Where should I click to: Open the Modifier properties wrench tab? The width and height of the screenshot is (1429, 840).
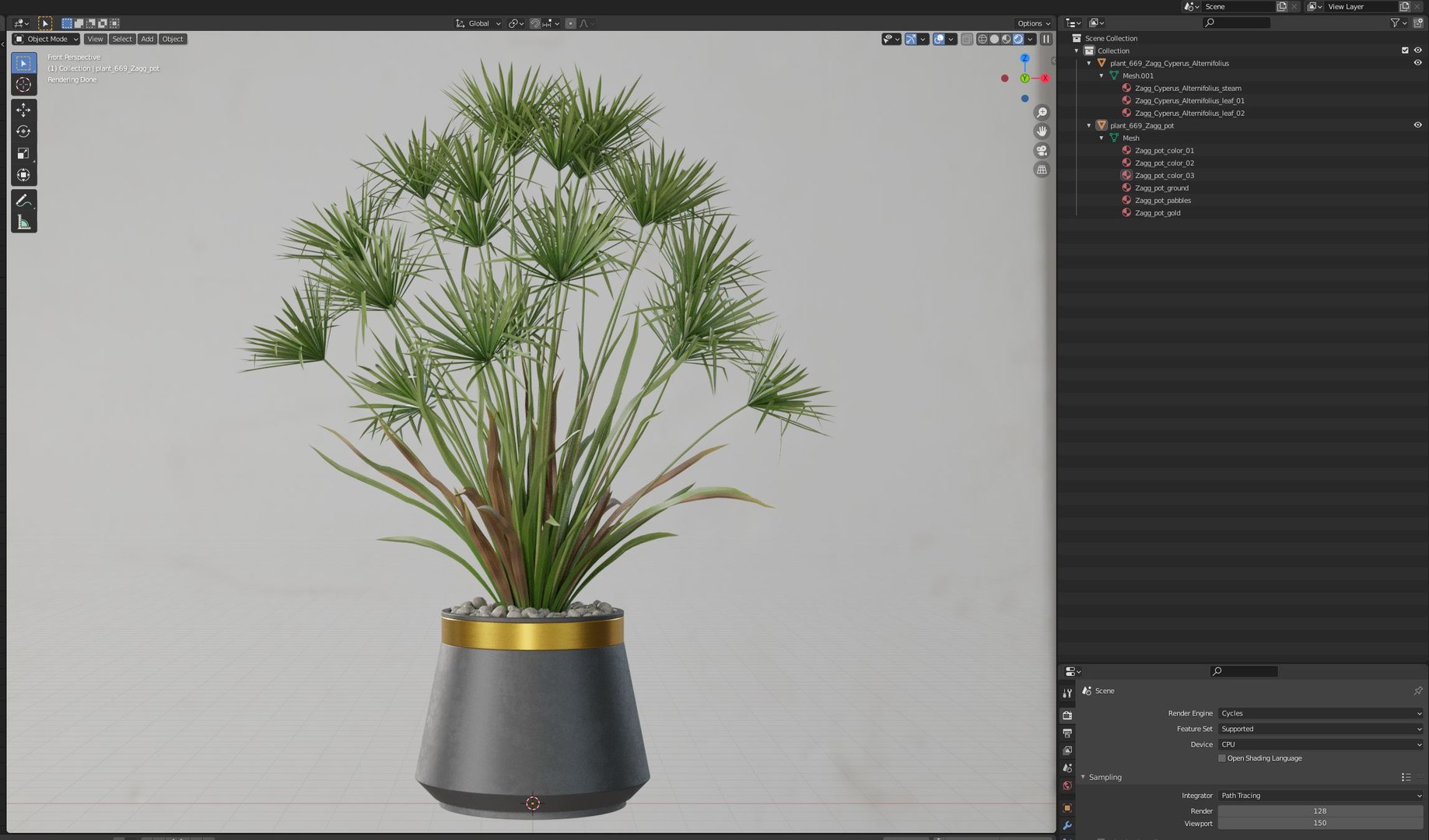pyautogui.click(x=1067, y=826)
